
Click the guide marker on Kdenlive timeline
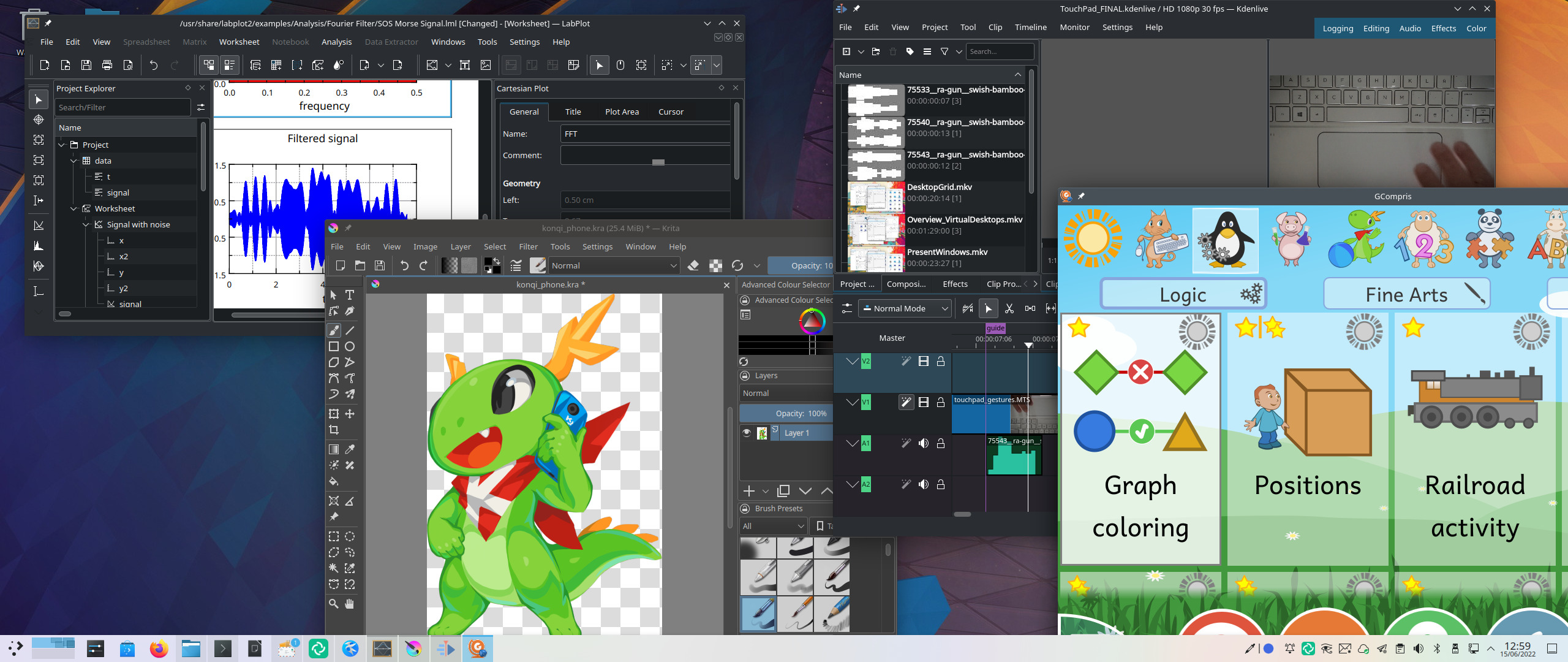click(995, 328)
